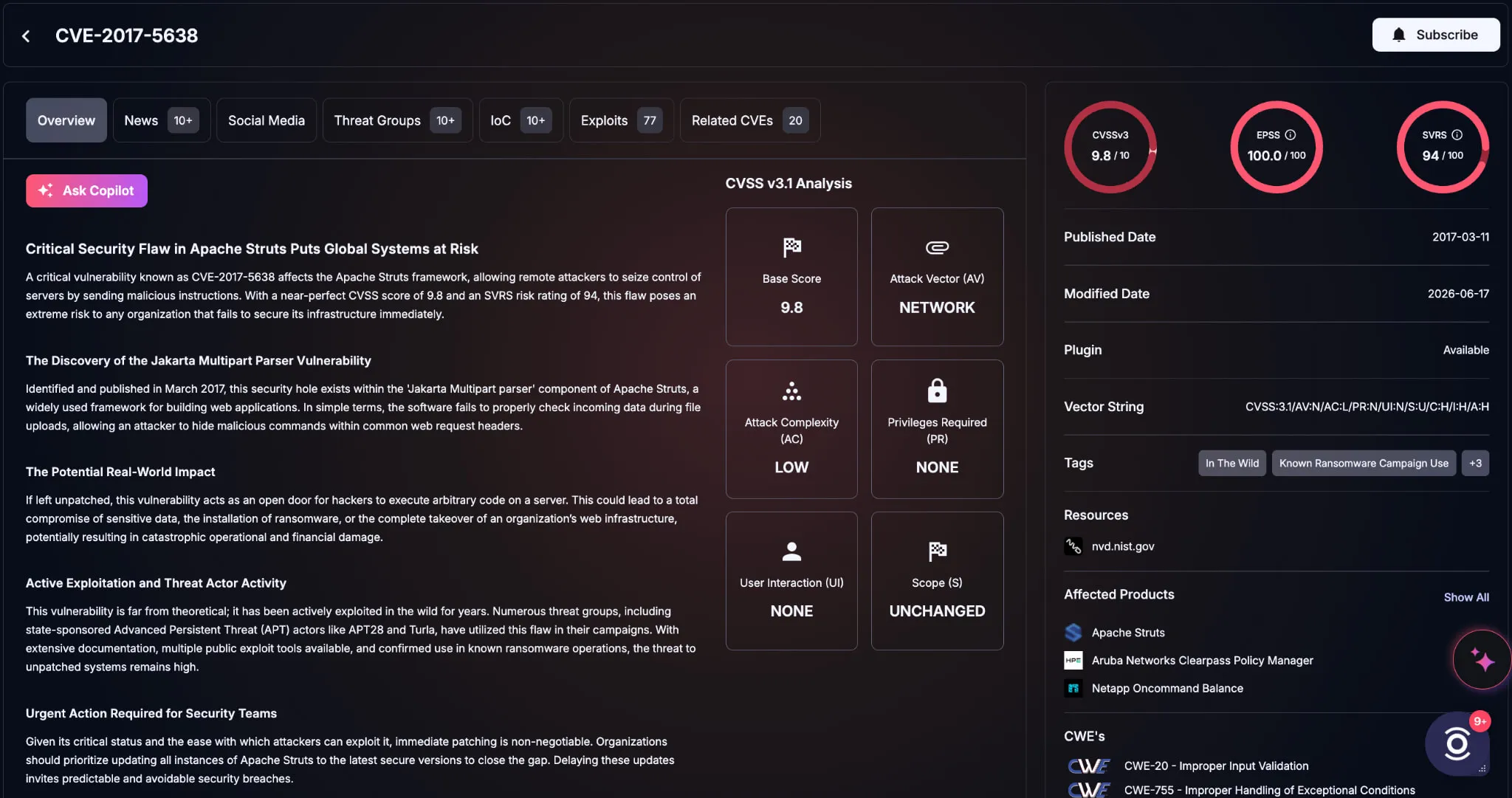The height and width of the screenshot is (798, 1512).
Task: View the Related CVEs tab
Action: tap(749, 120)
